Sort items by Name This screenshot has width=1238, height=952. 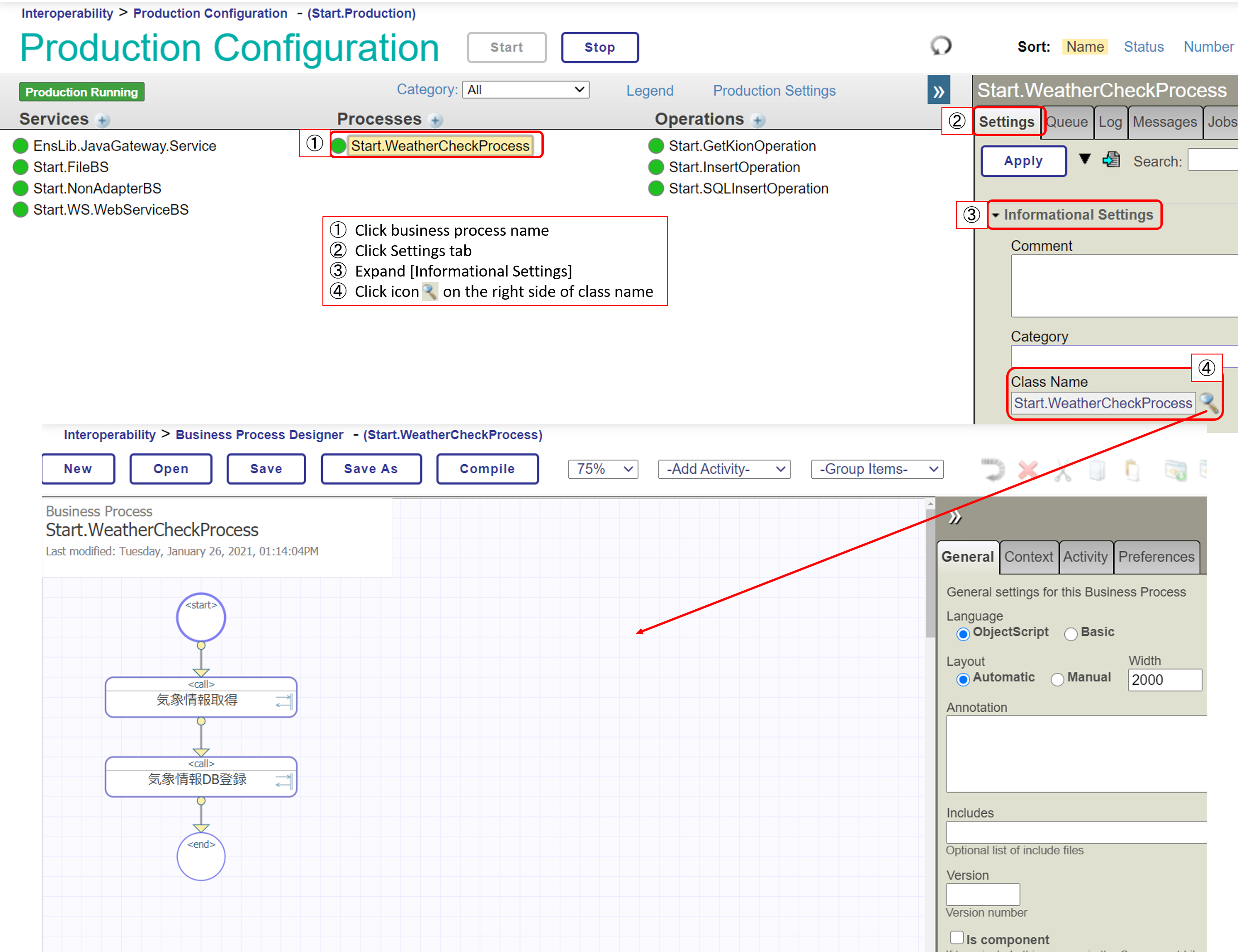[x=1085, y=47]
